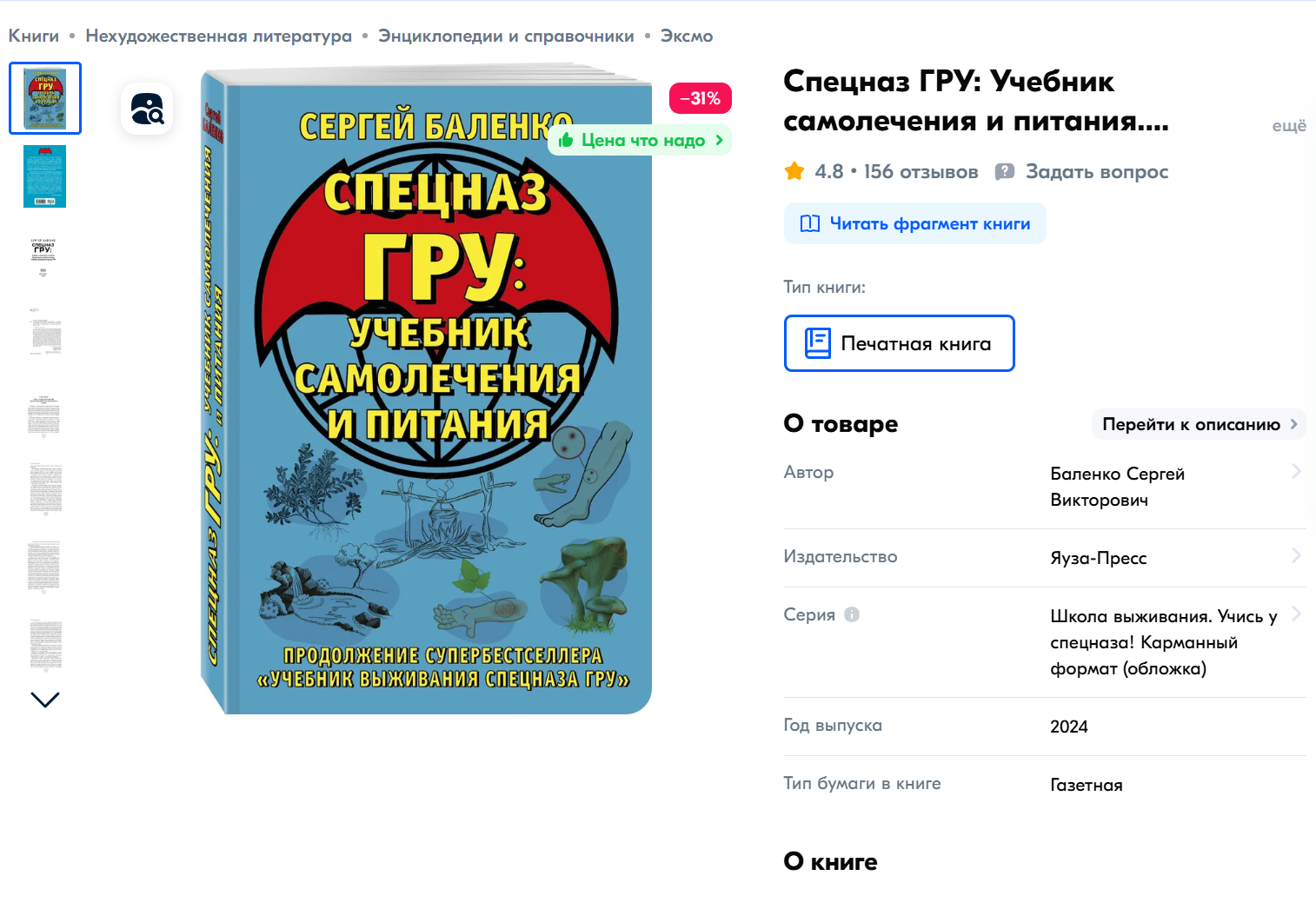
Task: Click the gold rating star icon
Action: coord(794,171)
